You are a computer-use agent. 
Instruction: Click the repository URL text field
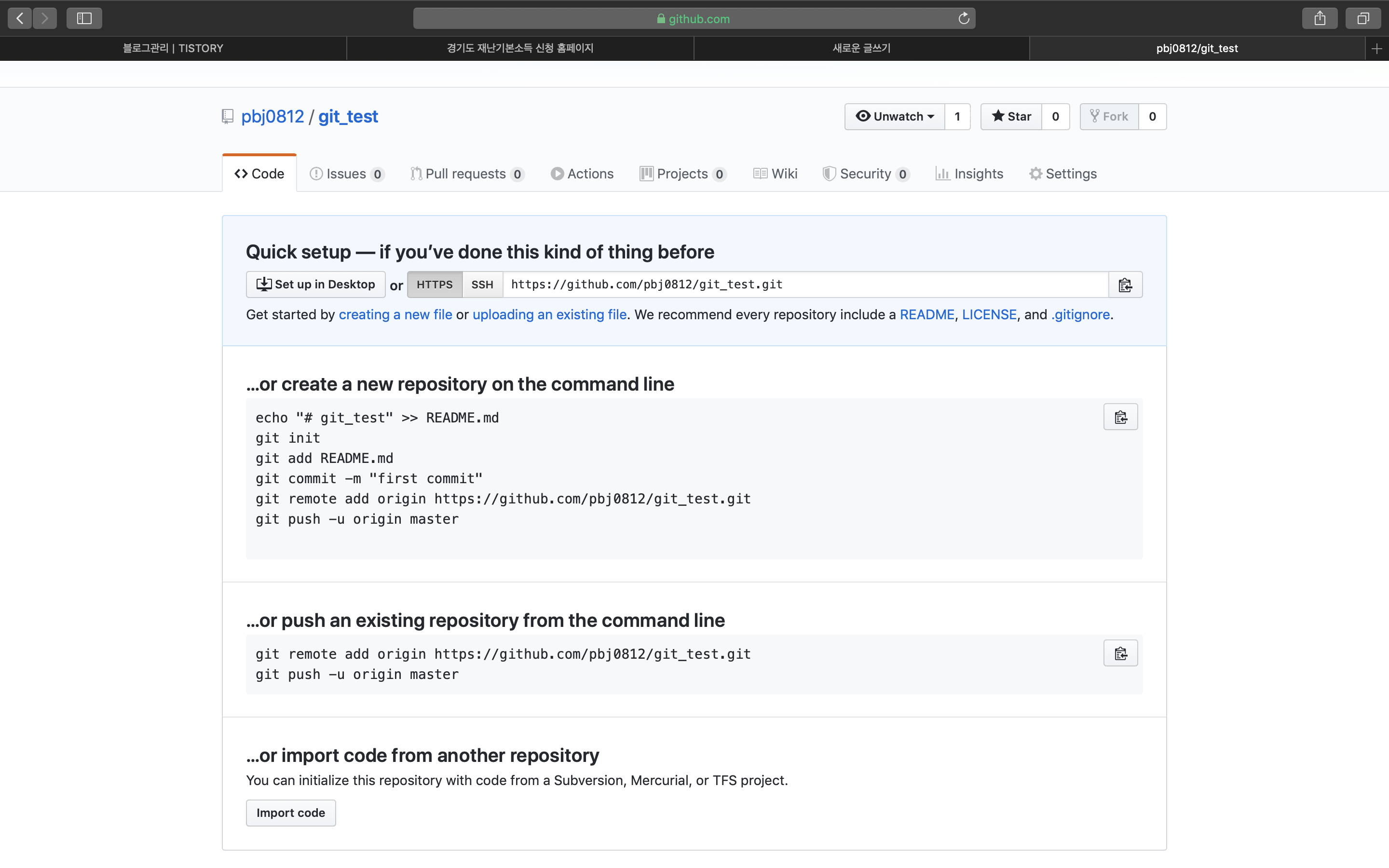click(x=803, y=285)
